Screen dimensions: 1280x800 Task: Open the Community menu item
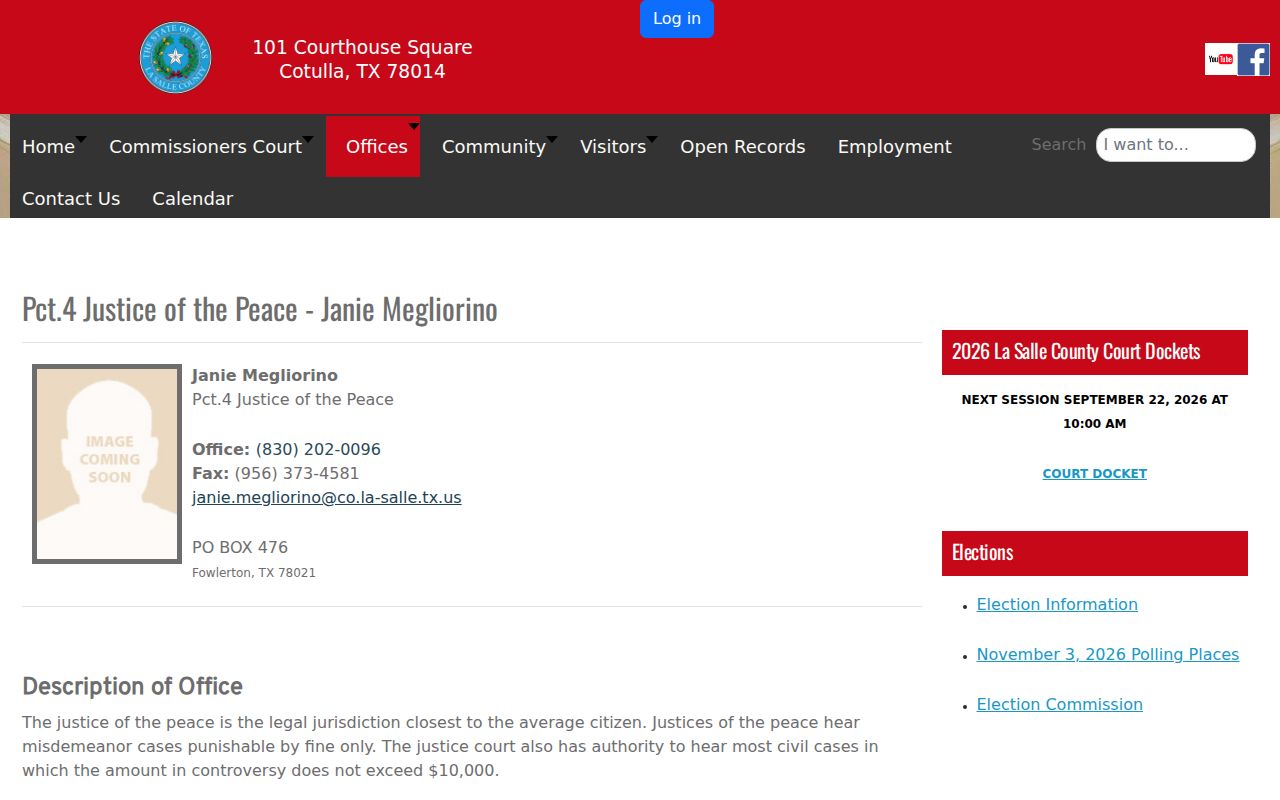tap(493, 147)
